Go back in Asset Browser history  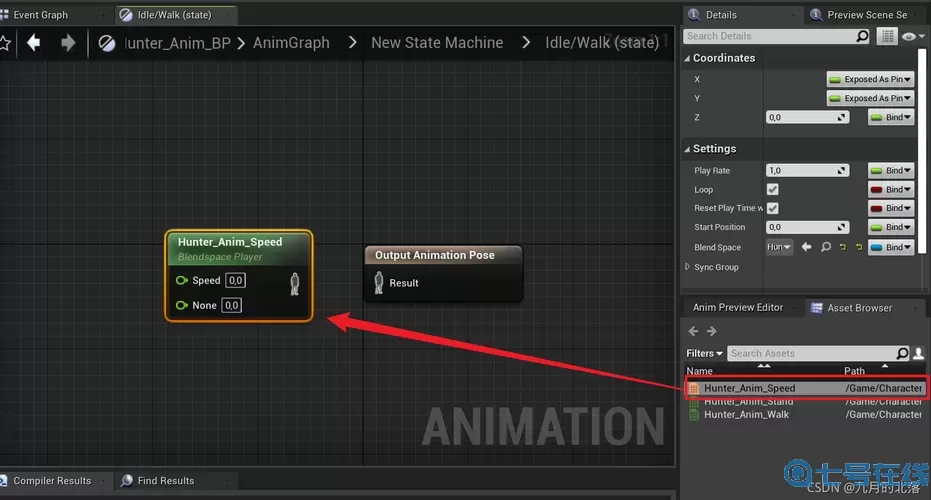[x=693, y=331]
